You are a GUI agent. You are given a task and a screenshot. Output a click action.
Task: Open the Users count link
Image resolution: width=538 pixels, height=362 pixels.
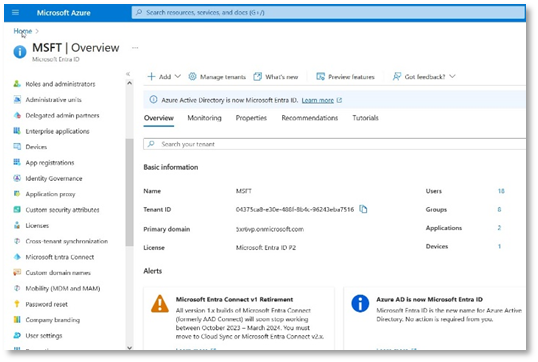point(501,191)
